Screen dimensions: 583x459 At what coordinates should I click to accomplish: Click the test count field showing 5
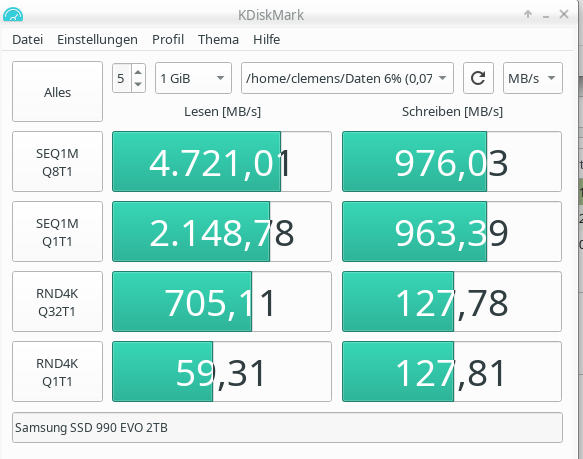click(122, 78)
